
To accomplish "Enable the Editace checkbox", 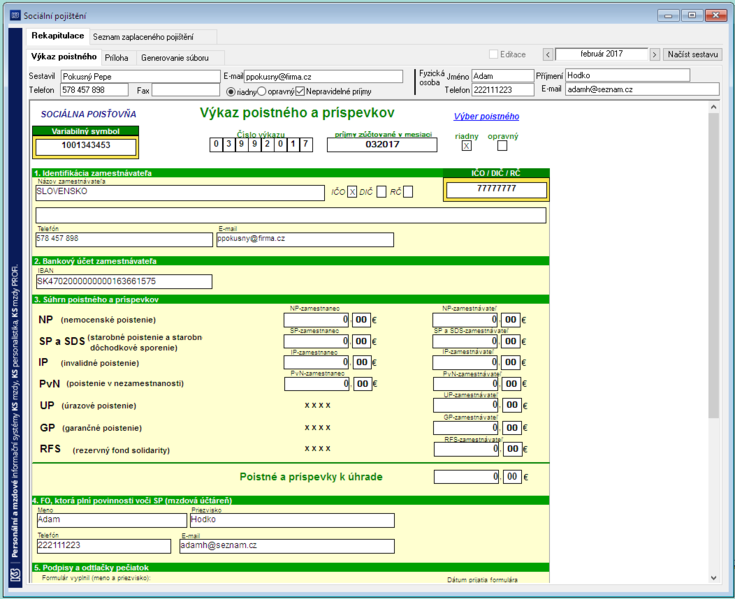I will [493, 54].
